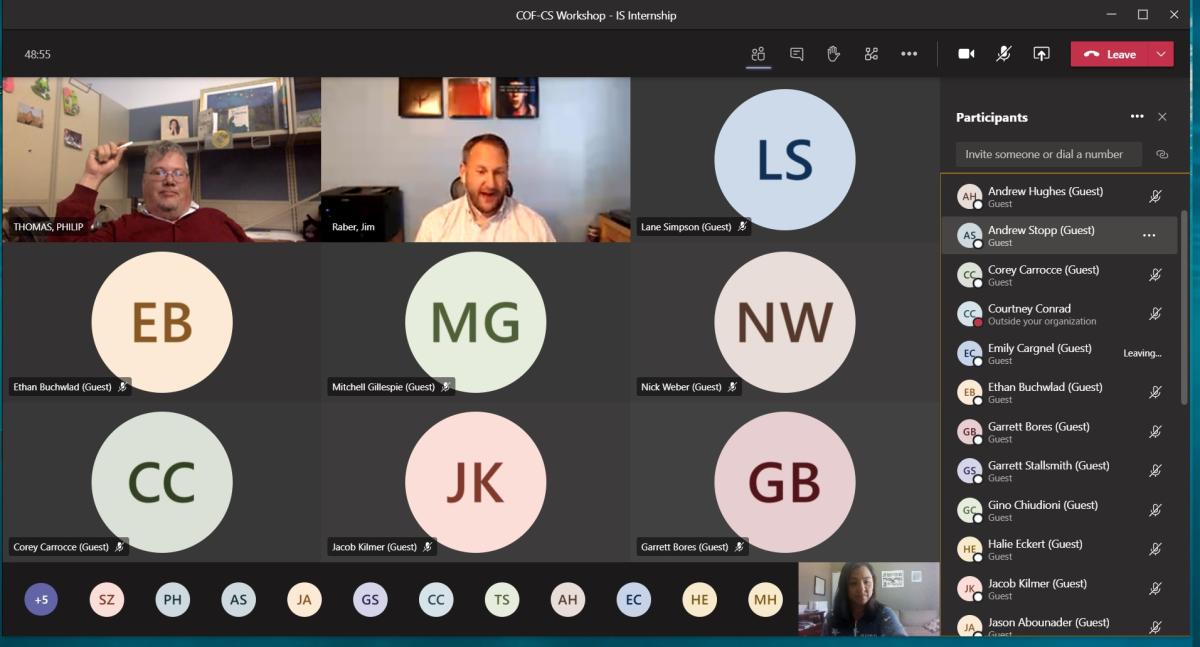
Task: Click the share content icon
Action: point(1041,54)
